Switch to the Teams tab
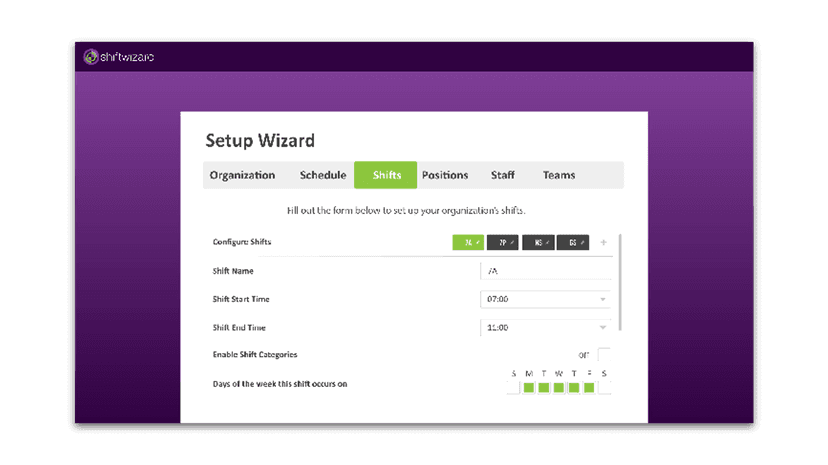The height and width of the screenshot is (465, 828). 559,175
